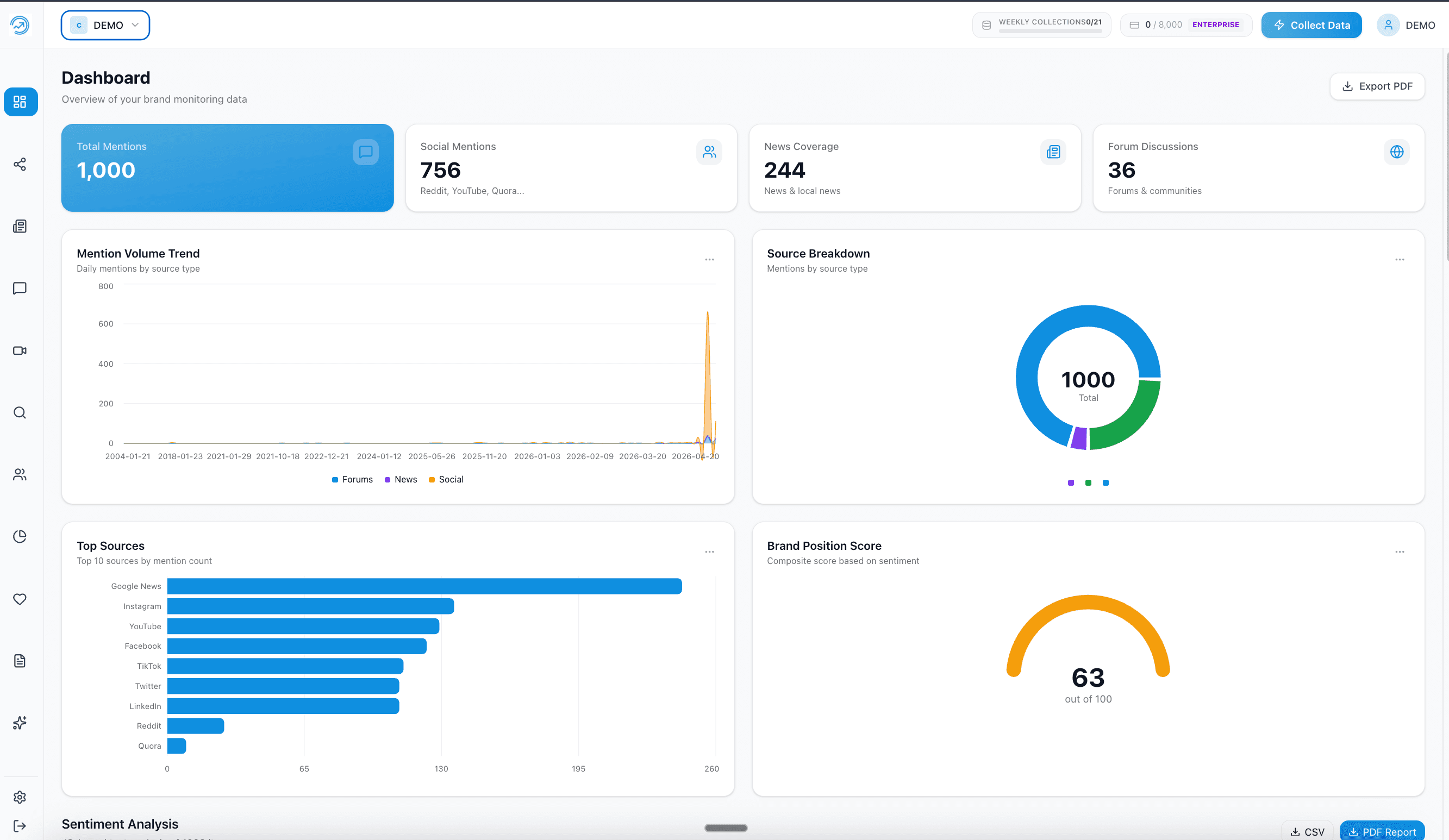Open Top Sources options menu
This screenshot has width=1449, height=840.
(709, 552)
